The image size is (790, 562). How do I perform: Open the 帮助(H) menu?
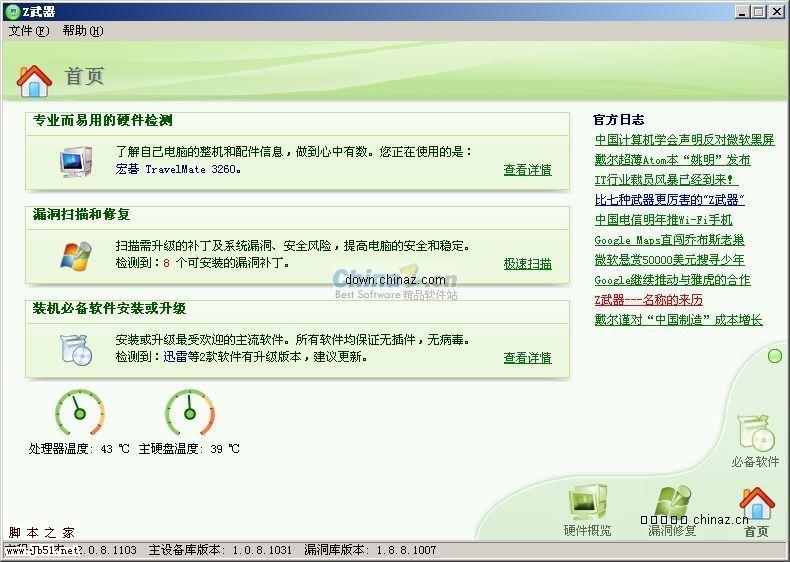click(x=83, y=31)
